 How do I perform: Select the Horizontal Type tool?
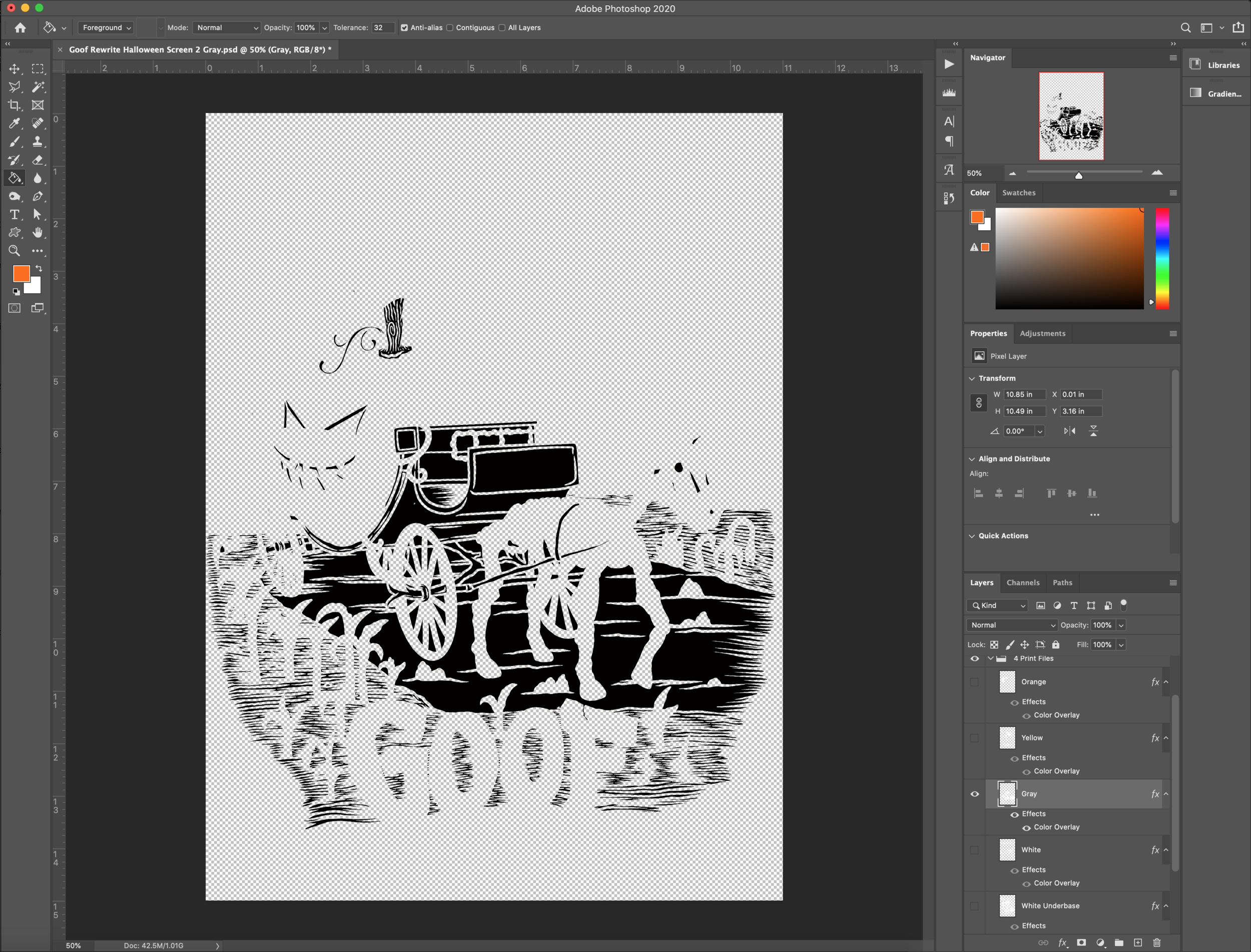14,215
